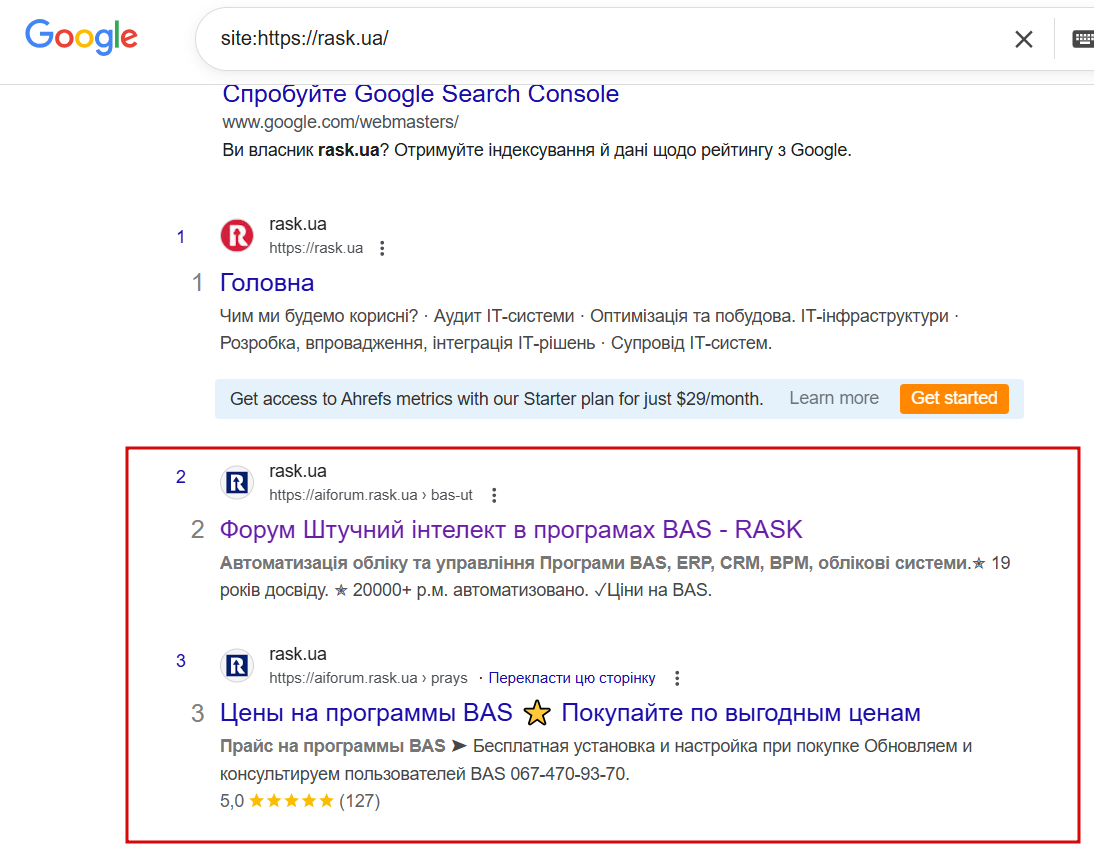Screen dimensions: 1094x844
Task: Open the Головна search result
Action: [x=267, y=283]
